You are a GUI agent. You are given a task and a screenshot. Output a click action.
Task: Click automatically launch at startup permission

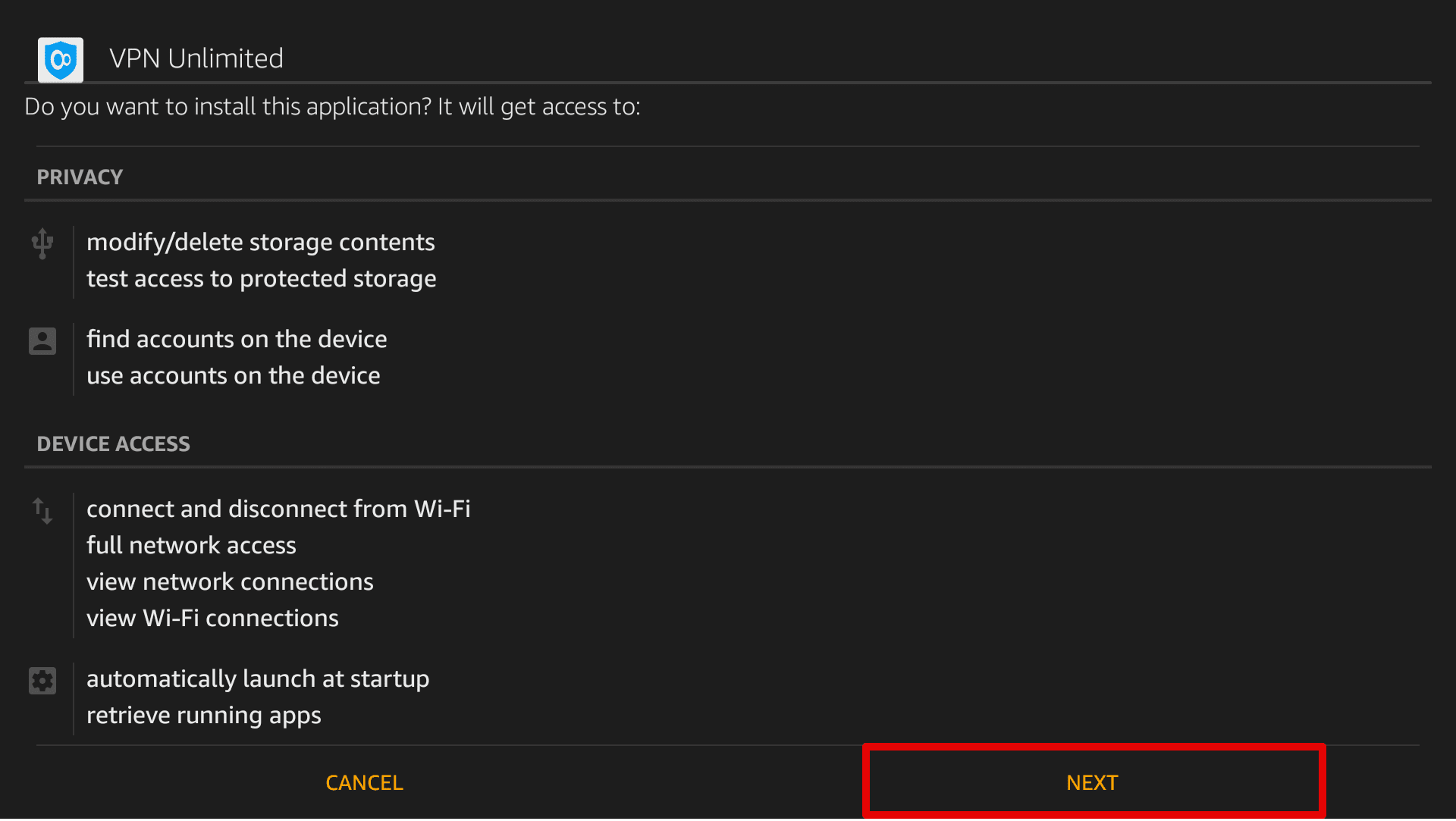(258, 679)
